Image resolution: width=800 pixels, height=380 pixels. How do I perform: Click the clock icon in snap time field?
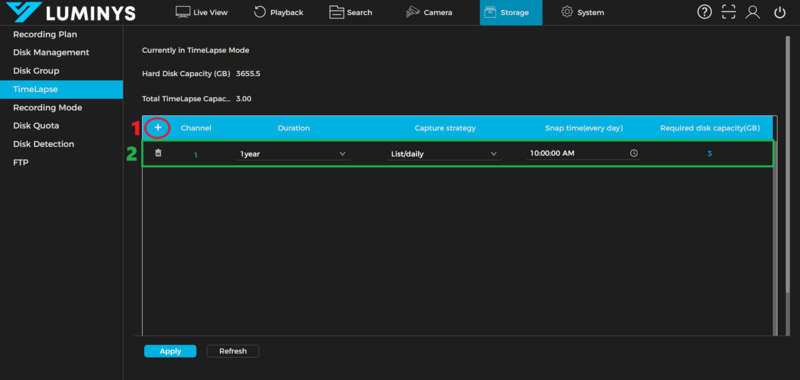pos(634,153)
